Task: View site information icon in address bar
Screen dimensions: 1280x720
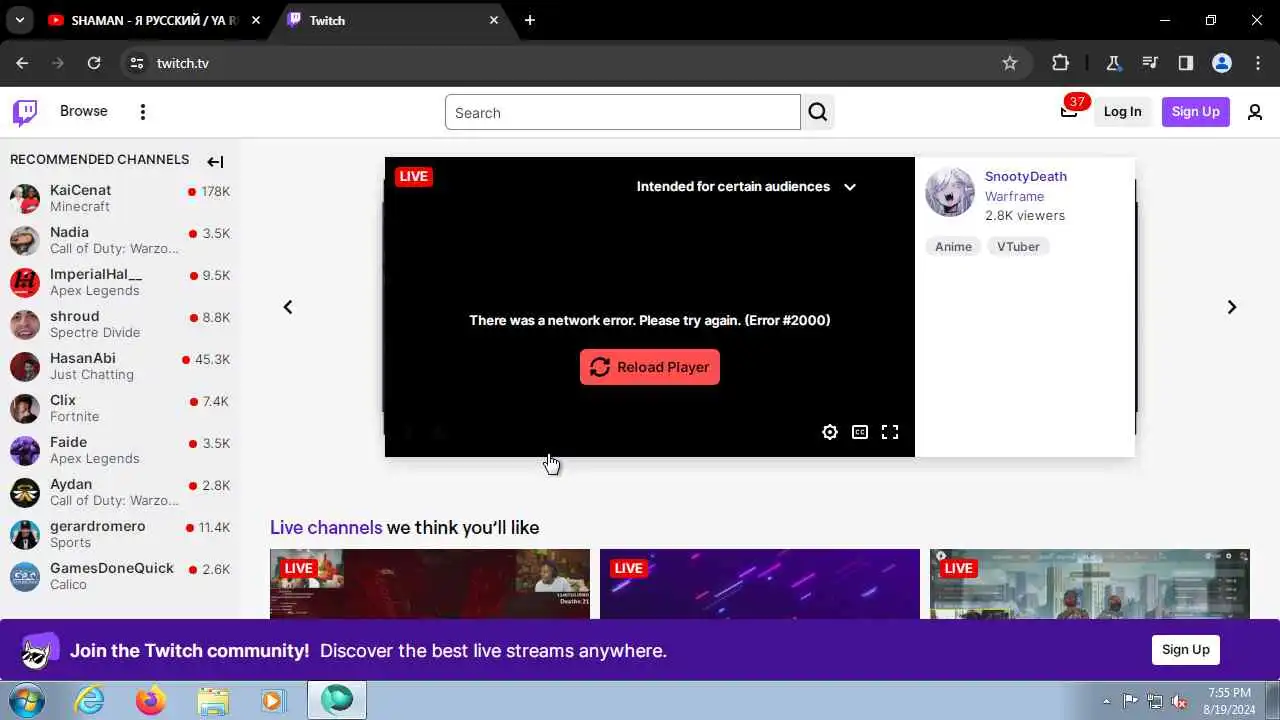Action: tap(137, 63)
